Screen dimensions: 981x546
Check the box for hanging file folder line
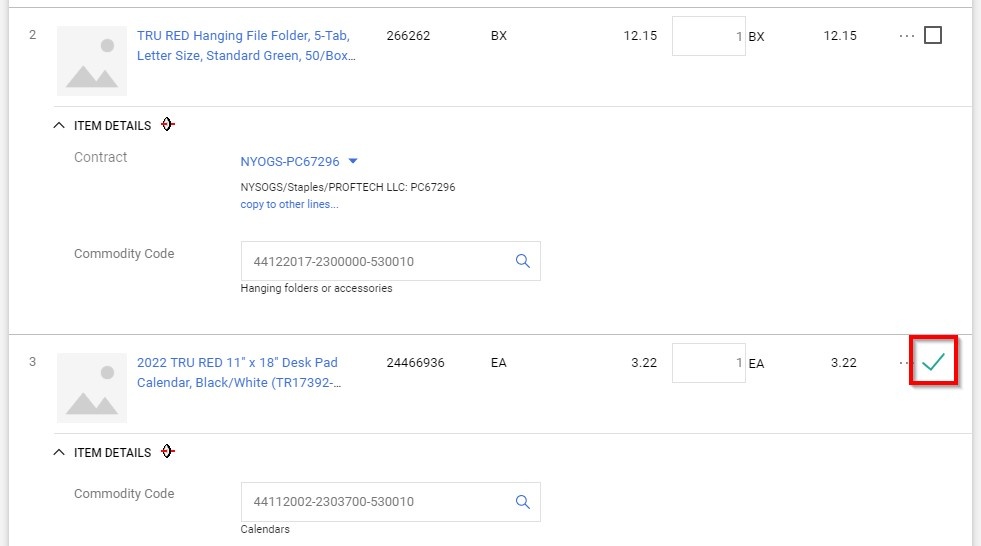pyautogui.click(x=933, y=36)
